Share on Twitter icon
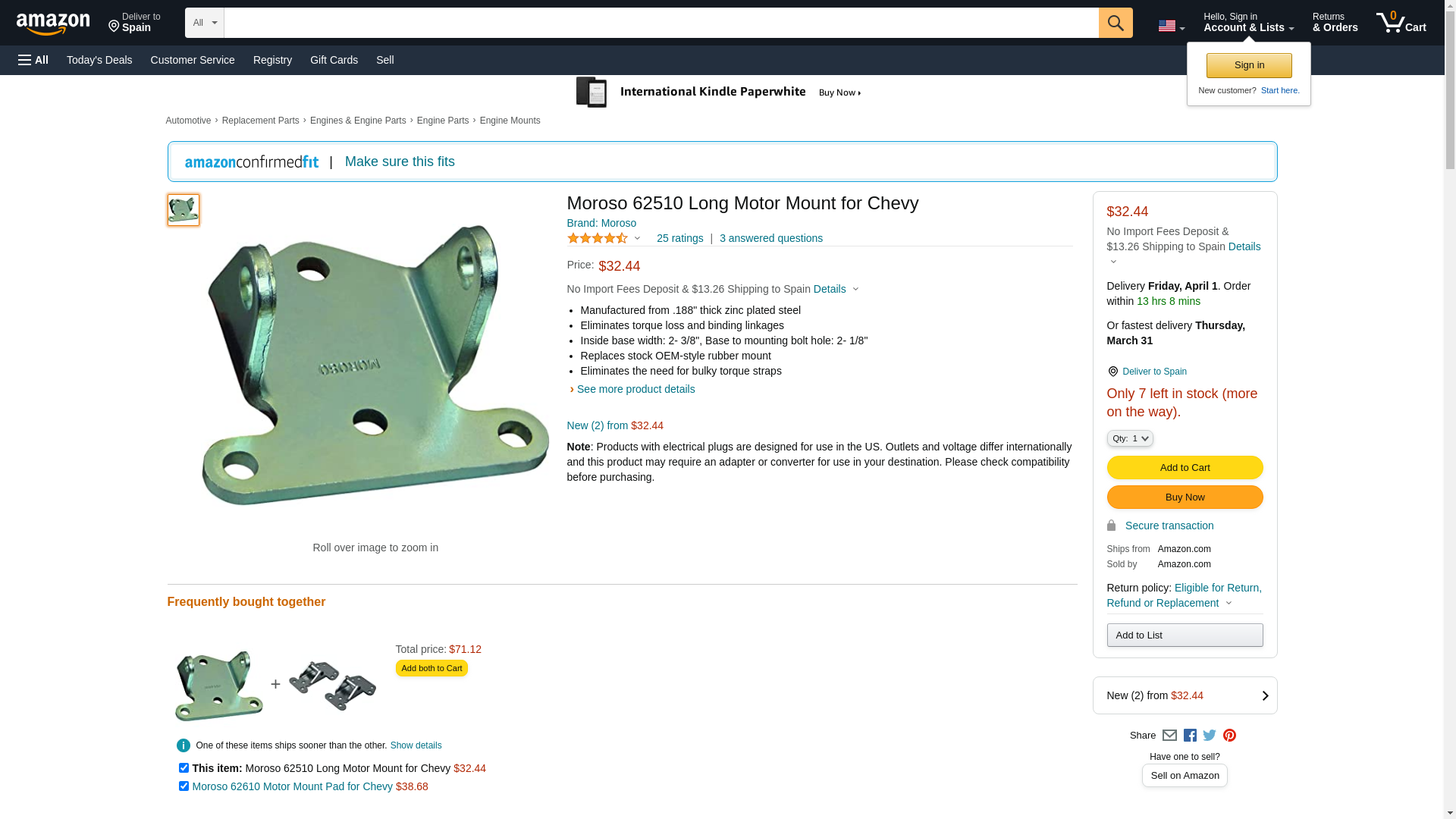 [1210, 736]
